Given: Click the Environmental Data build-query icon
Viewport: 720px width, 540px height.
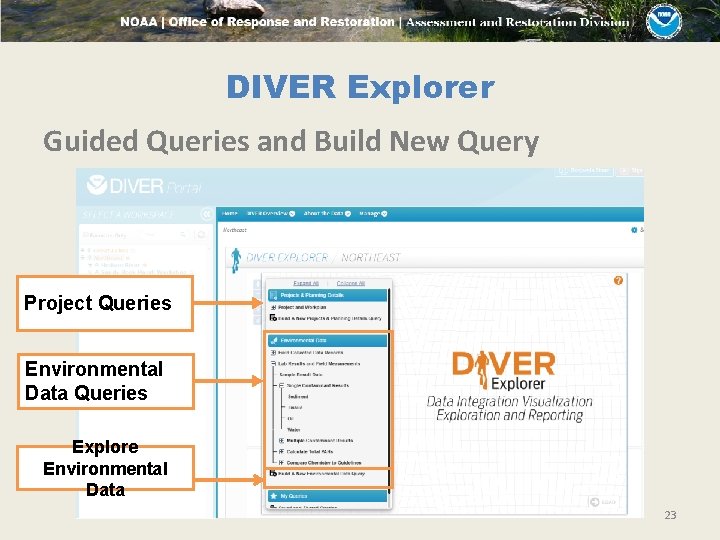Looking at the screenshot, I should click(273, 473).
